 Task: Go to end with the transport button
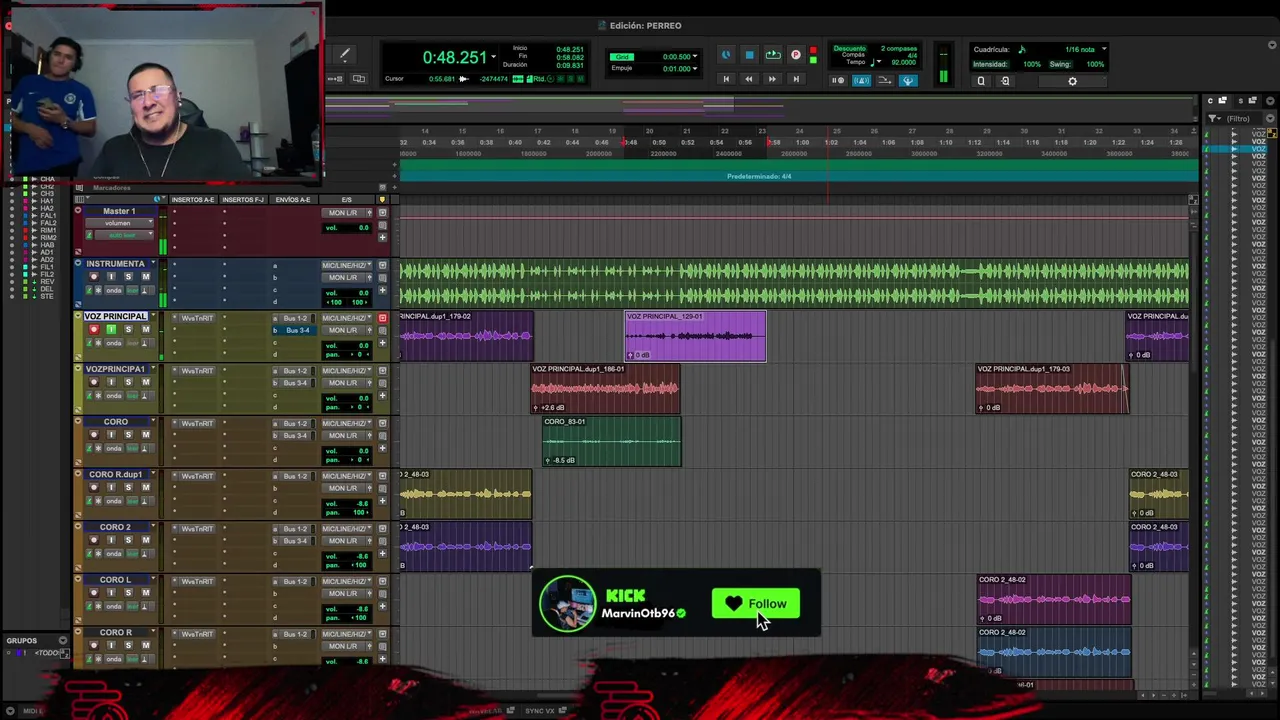click(x=795, y=79)
